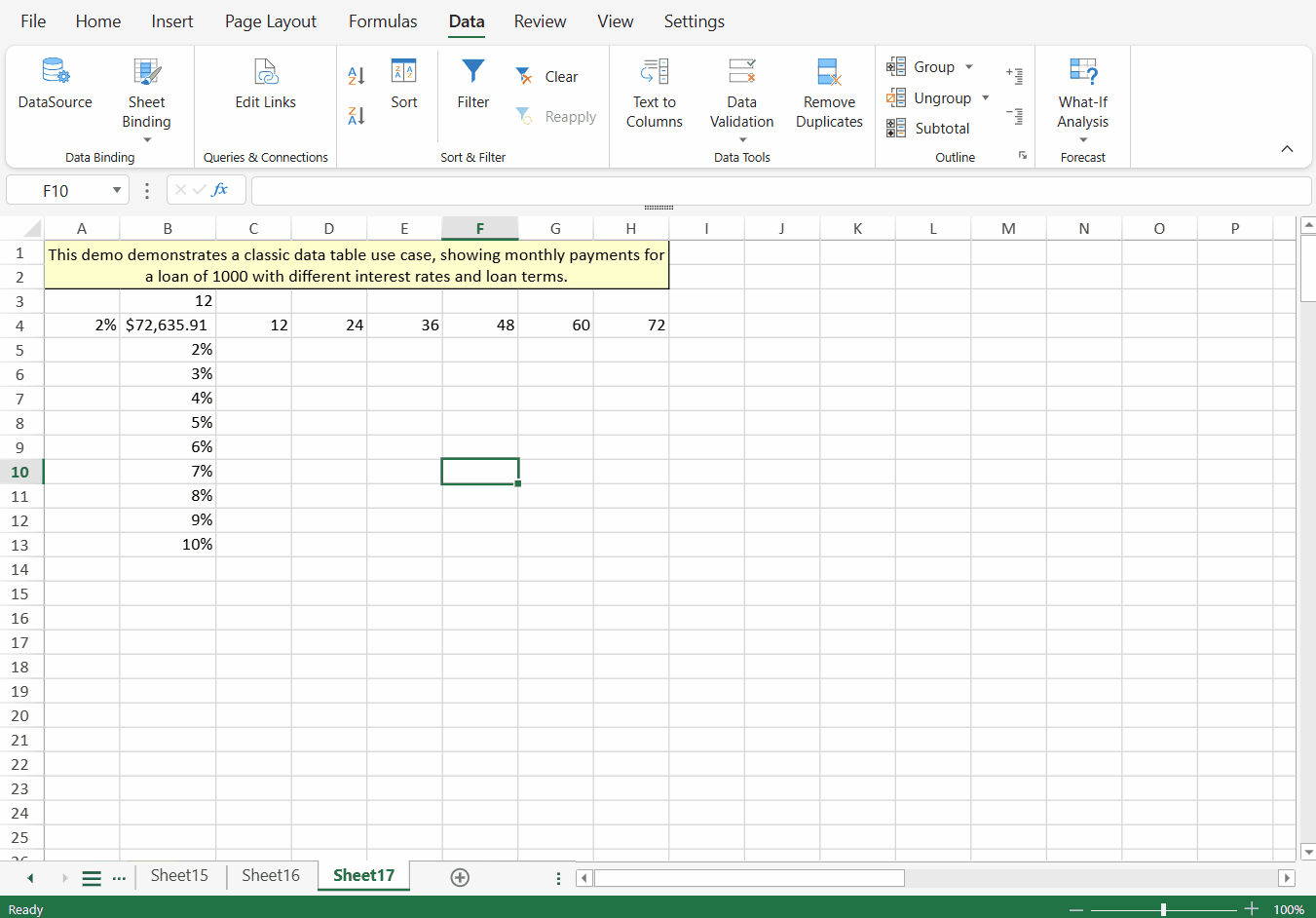Add a new sheet
The width and height of the screenshot is (1316, 918).
(461, 877)
